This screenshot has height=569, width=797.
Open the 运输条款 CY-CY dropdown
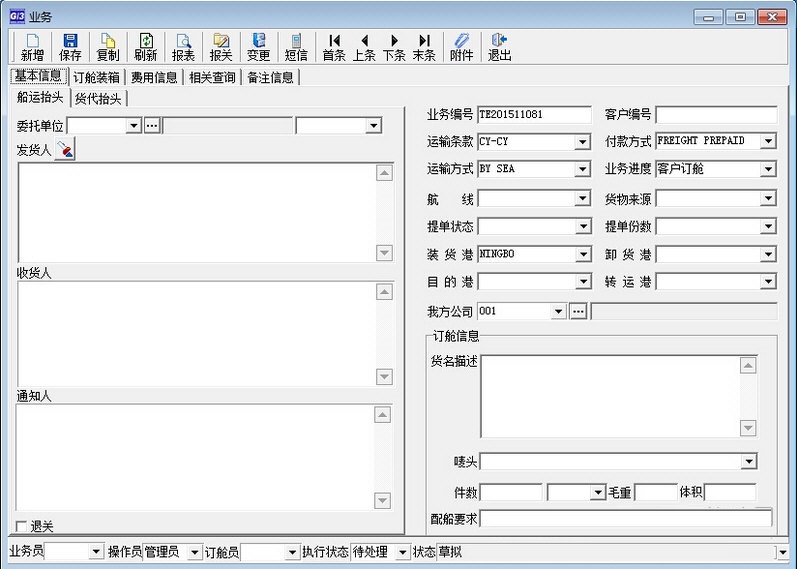click(x=583, y=142)
